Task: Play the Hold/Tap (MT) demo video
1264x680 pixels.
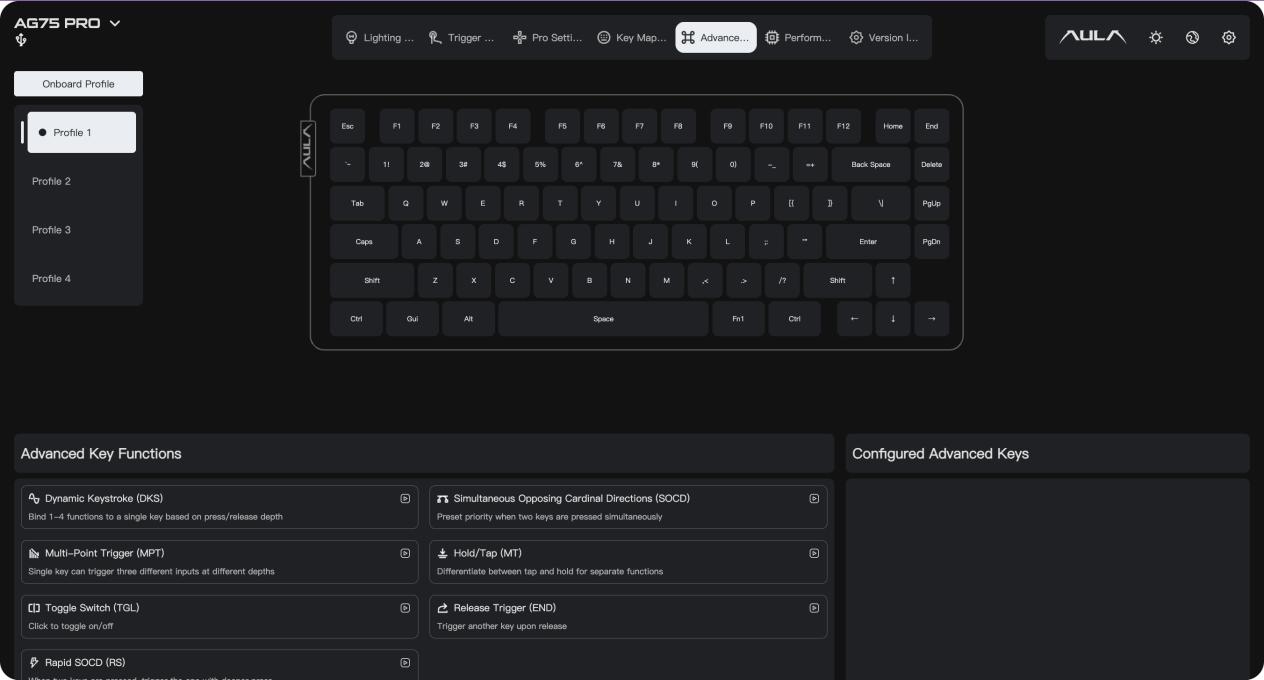Action: pyautogui.click(x=814, y=553)
